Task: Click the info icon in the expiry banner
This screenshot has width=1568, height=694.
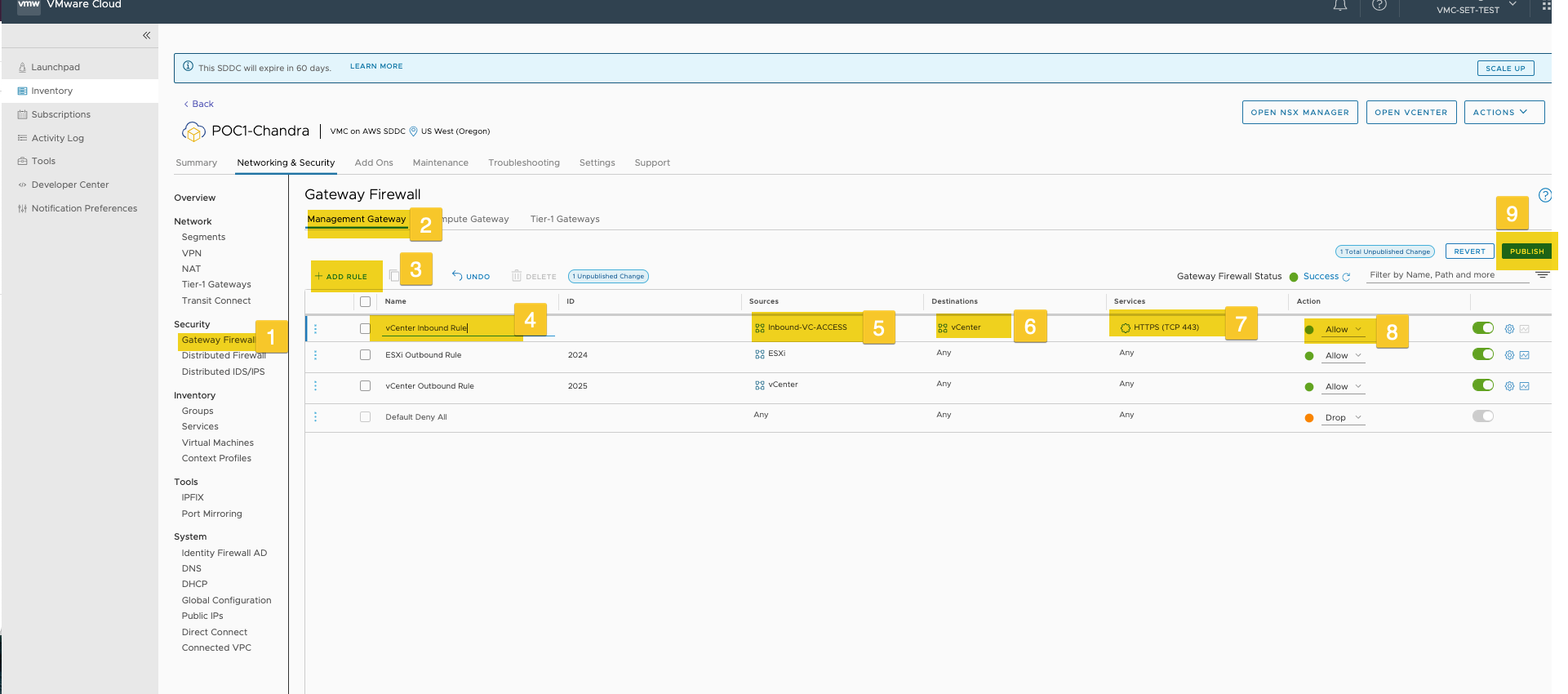Action: click(189, 66)
